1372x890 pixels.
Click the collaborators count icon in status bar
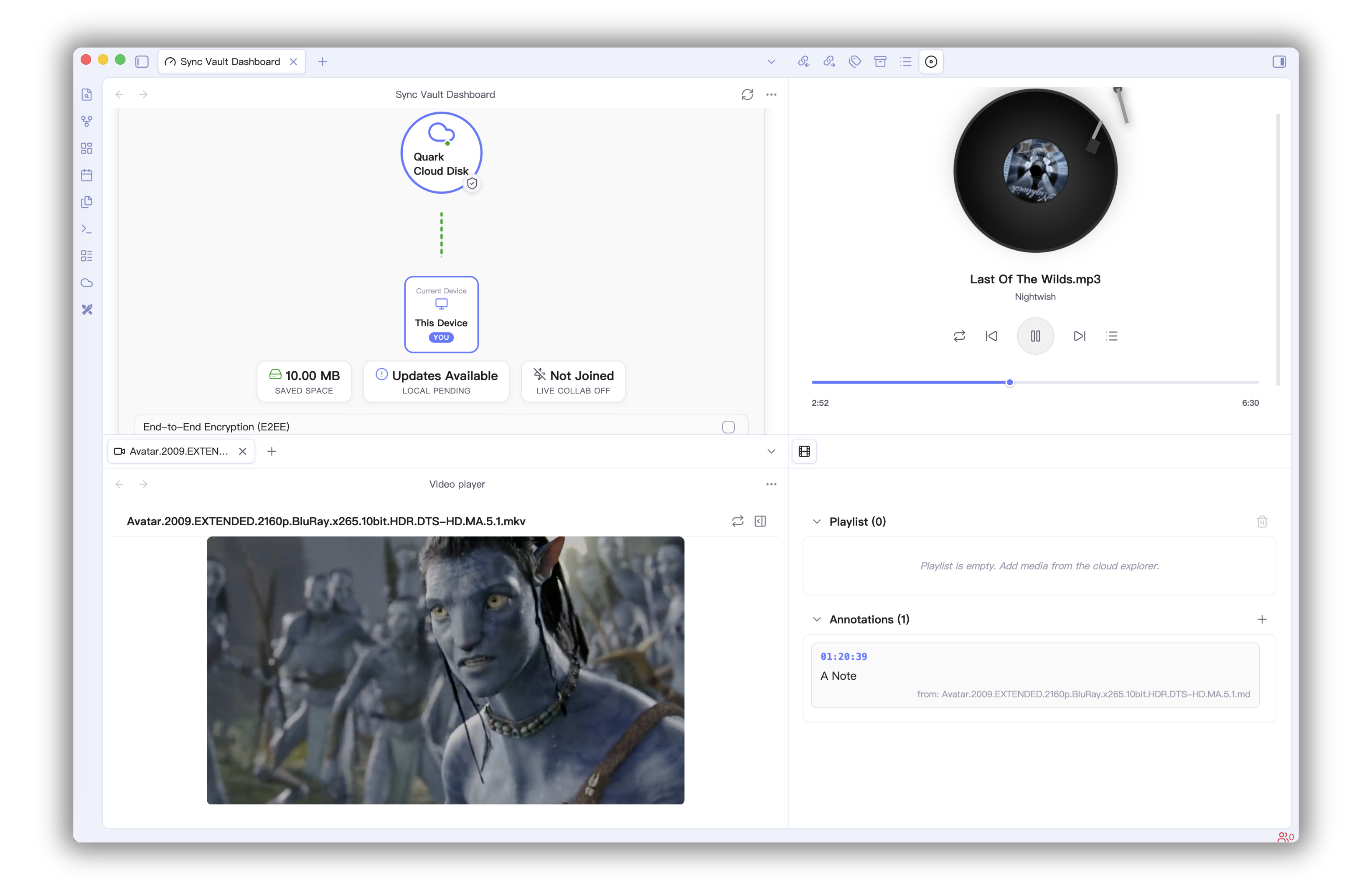tap(1286, 837)
